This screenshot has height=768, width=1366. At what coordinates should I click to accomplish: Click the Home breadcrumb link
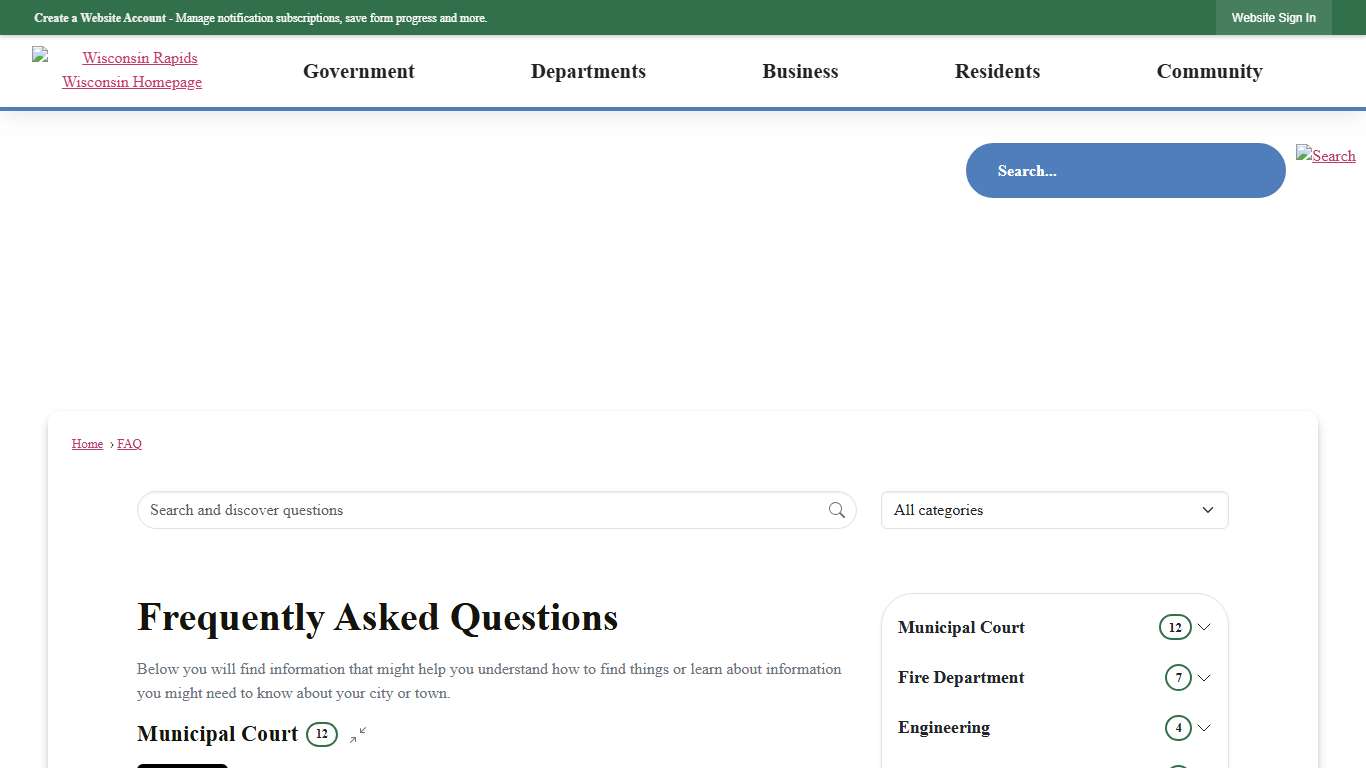point(87,444)
